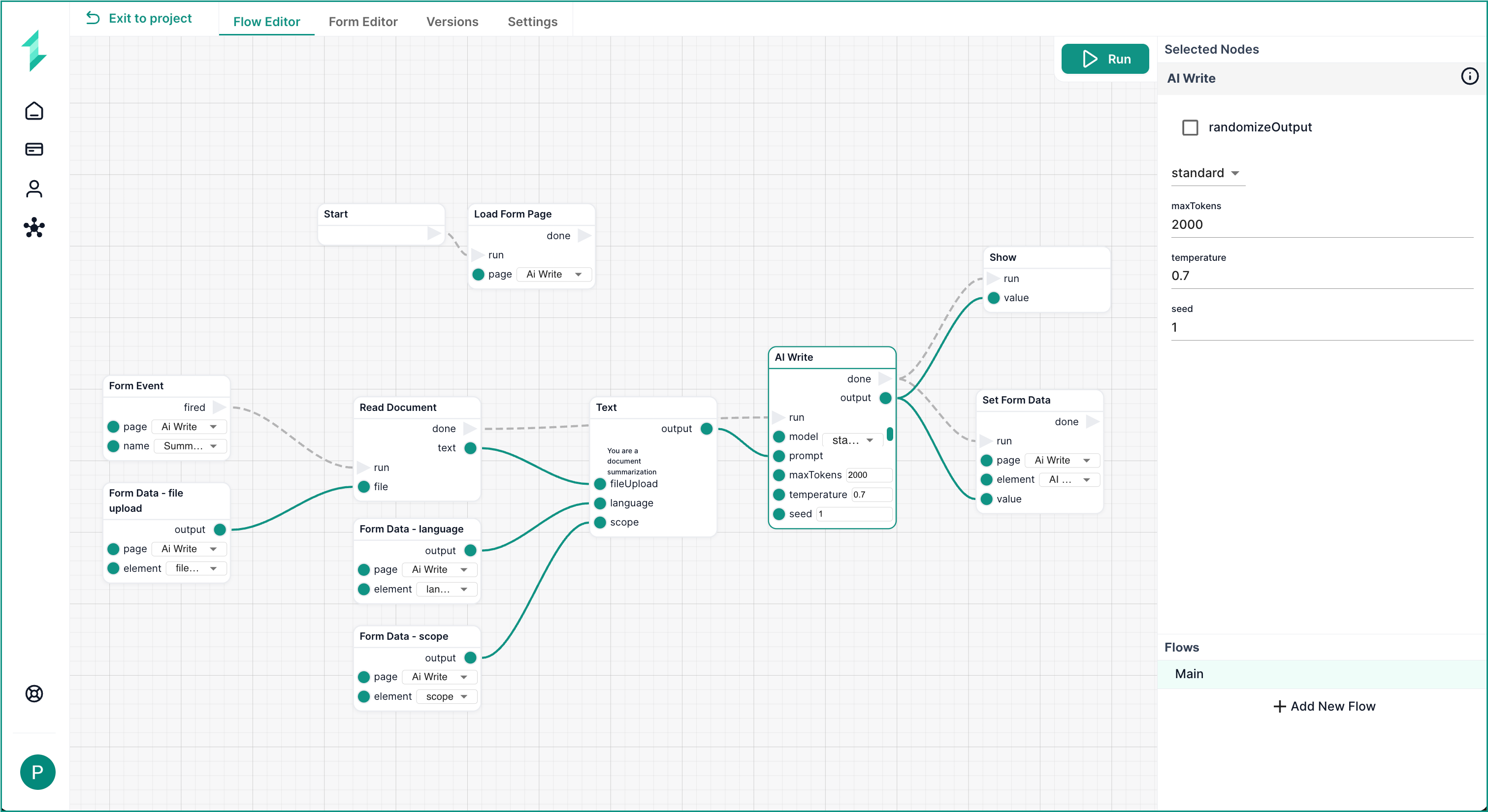Click Text node scope input port
Viewport: 1488px width, 812px height.
tap(600, 523)
